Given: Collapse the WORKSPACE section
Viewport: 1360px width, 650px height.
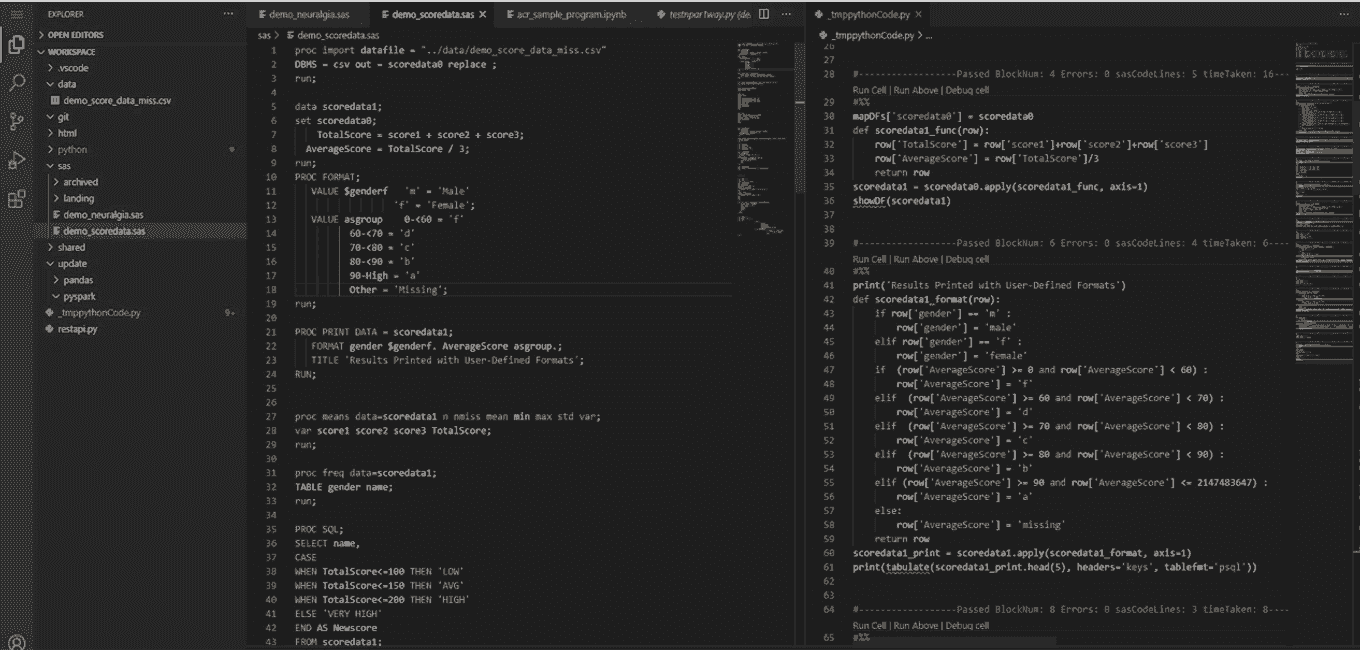Looking at the screenshot, I should click(70, 51).
